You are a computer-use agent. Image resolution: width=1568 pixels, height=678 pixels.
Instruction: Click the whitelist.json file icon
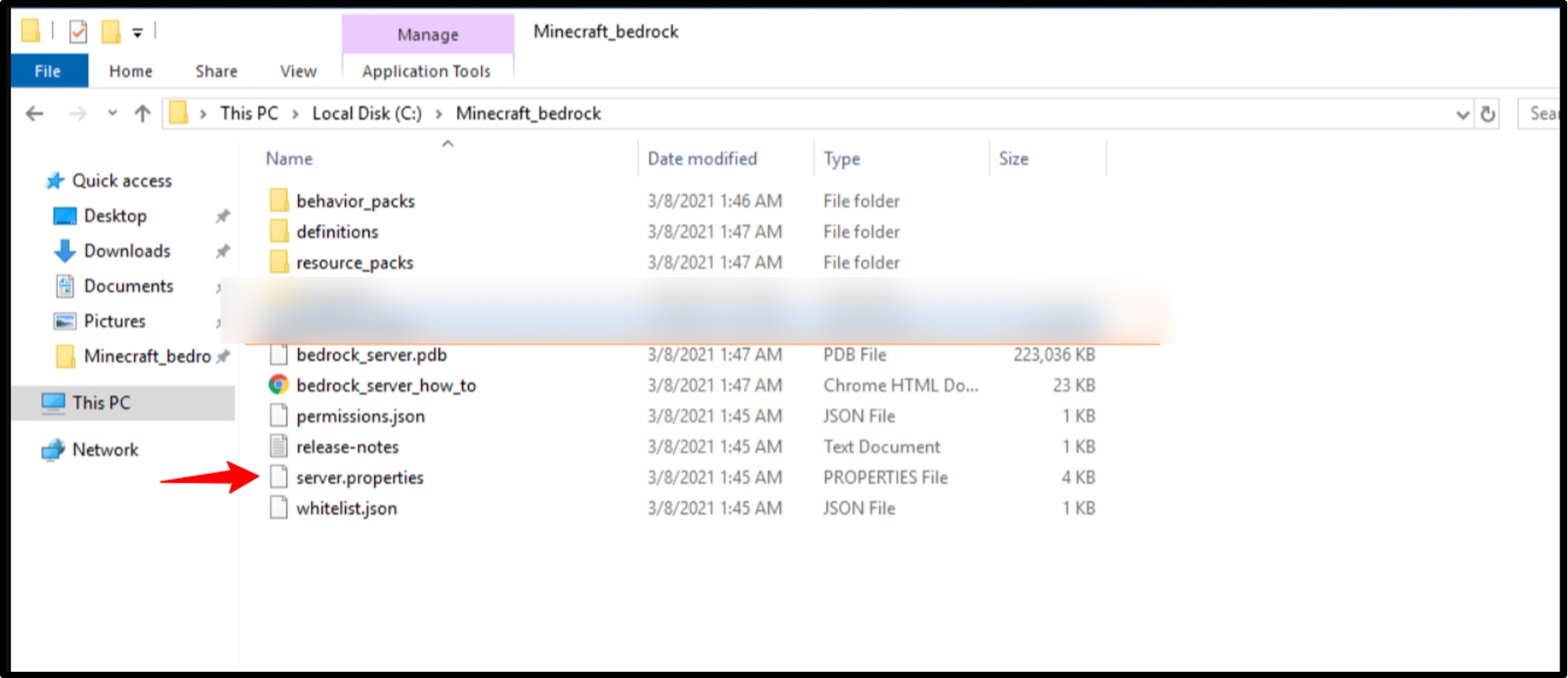[x=279, y=508]
